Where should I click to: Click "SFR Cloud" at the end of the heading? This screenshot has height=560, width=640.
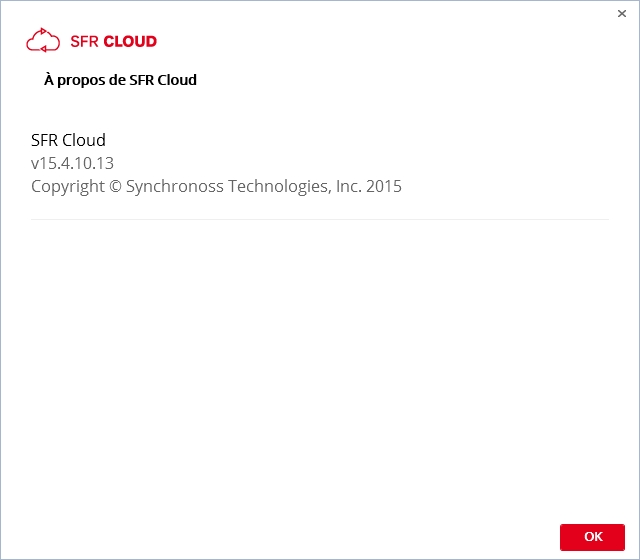163,80
